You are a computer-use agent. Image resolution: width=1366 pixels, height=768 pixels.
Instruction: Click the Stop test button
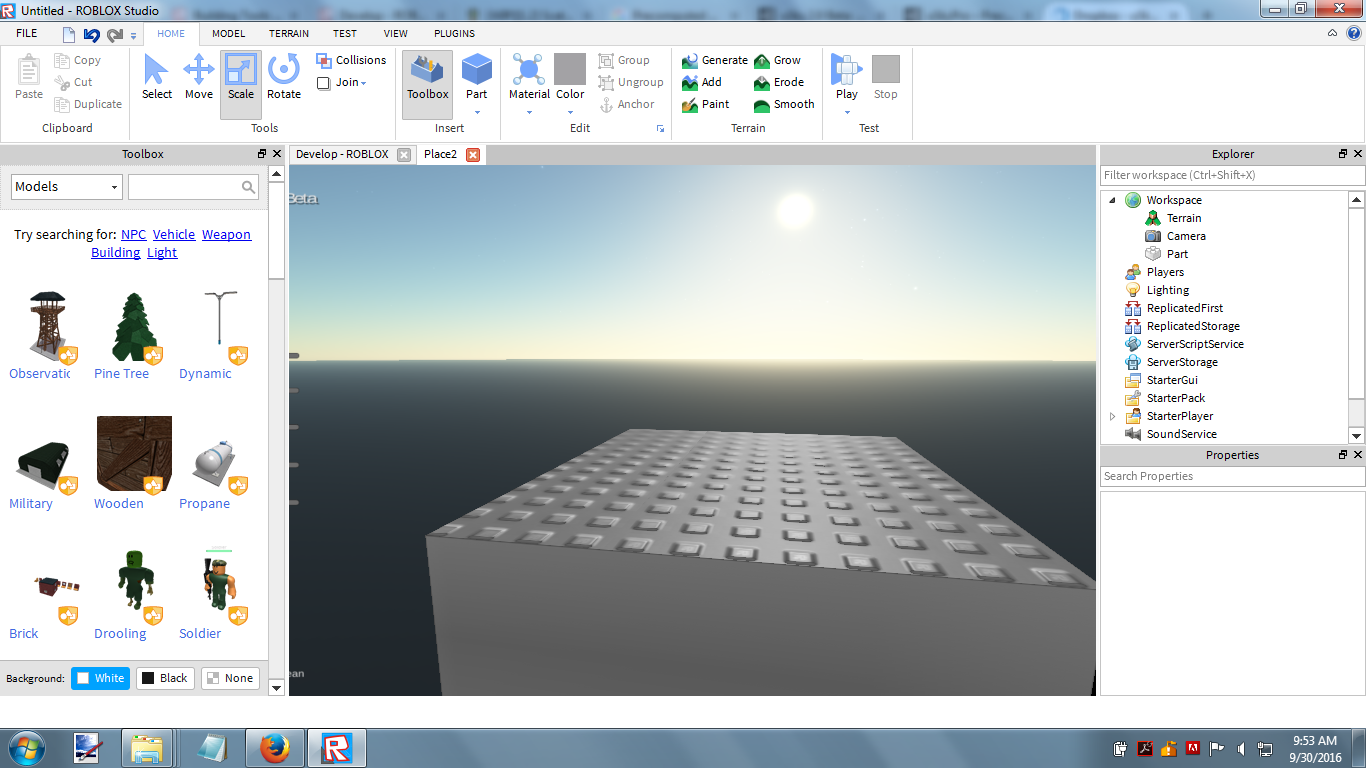pyautogui.click(x=886, y=77)
